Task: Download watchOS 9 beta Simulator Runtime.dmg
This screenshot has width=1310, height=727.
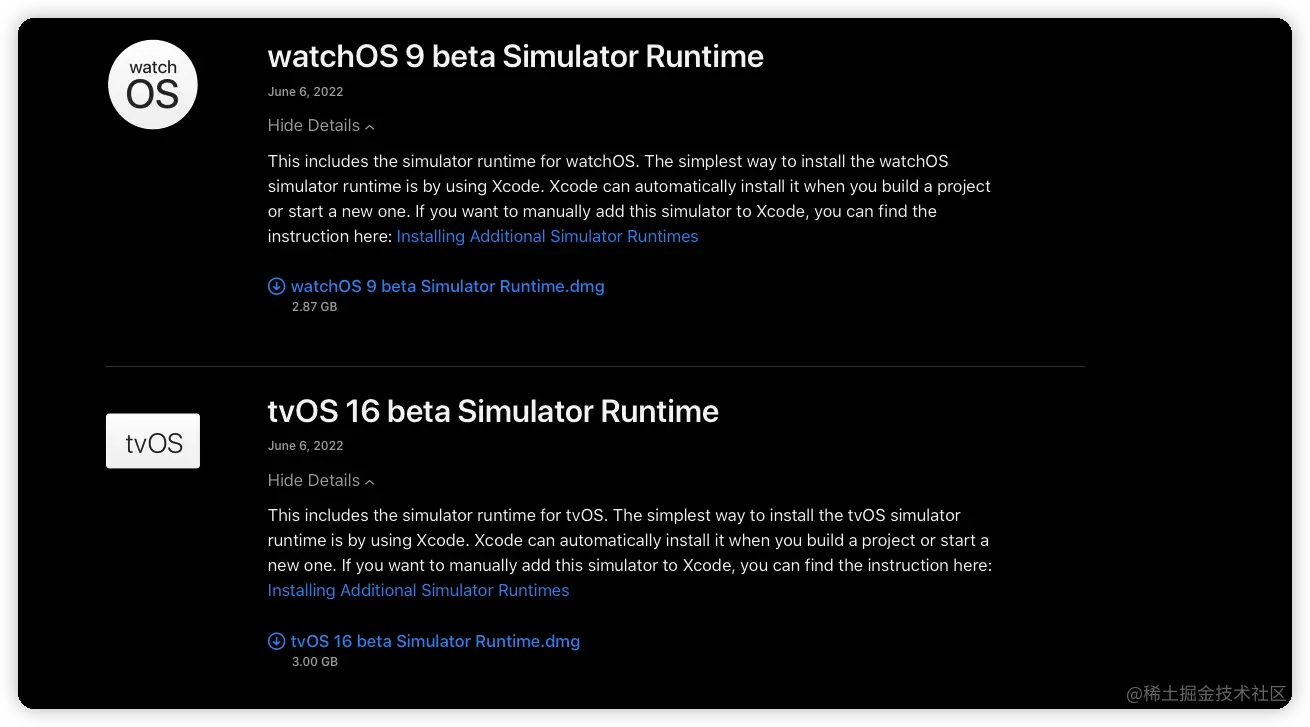Action: click(x=447, y=286)
